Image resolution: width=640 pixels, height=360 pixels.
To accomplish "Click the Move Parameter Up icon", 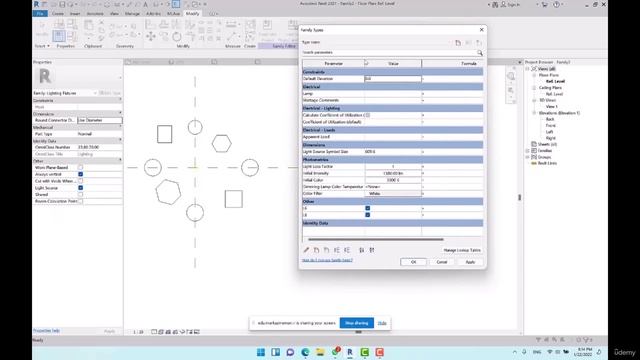I will coord(337,250).
